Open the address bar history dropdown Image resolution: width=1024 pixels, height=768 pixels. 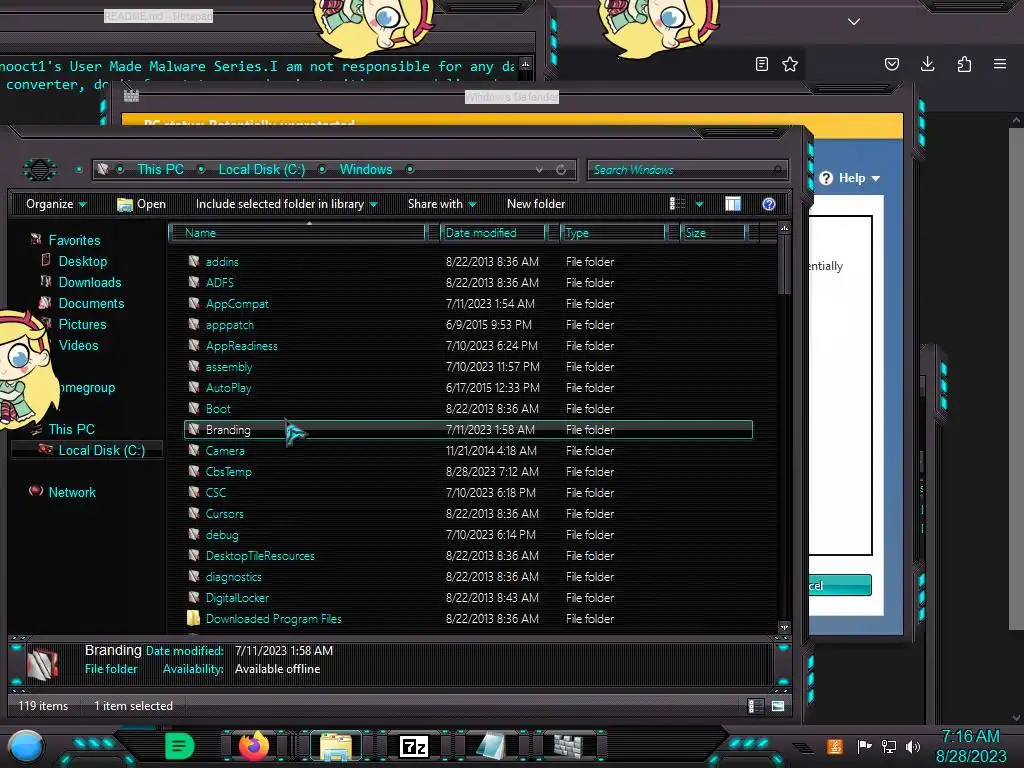[539, 170]
